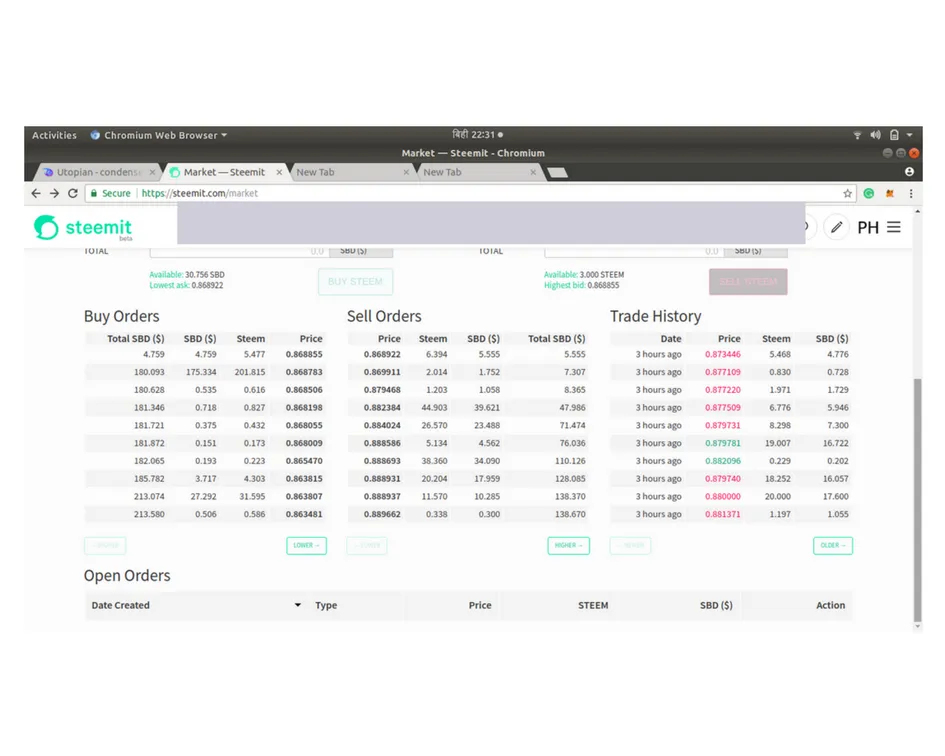Select sell order priced 0.882384
Viewport: 945px width, 756px height.
[x=468, y=408]
